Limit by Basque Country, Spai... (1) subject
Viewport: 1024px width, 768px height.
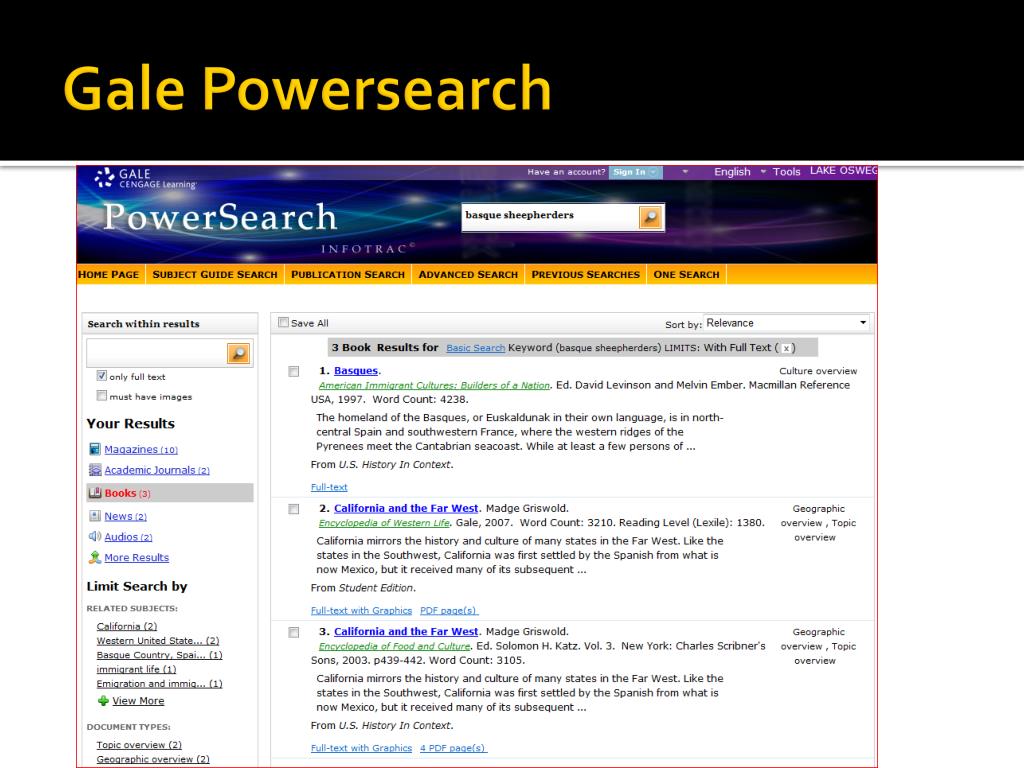point(159,655)
